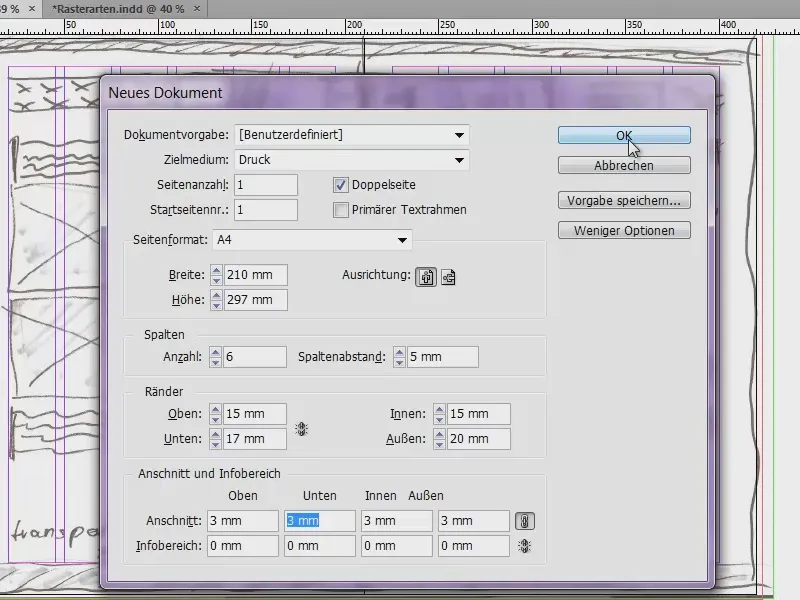Increase Unten margin with up arrow

tap(215, 435)
